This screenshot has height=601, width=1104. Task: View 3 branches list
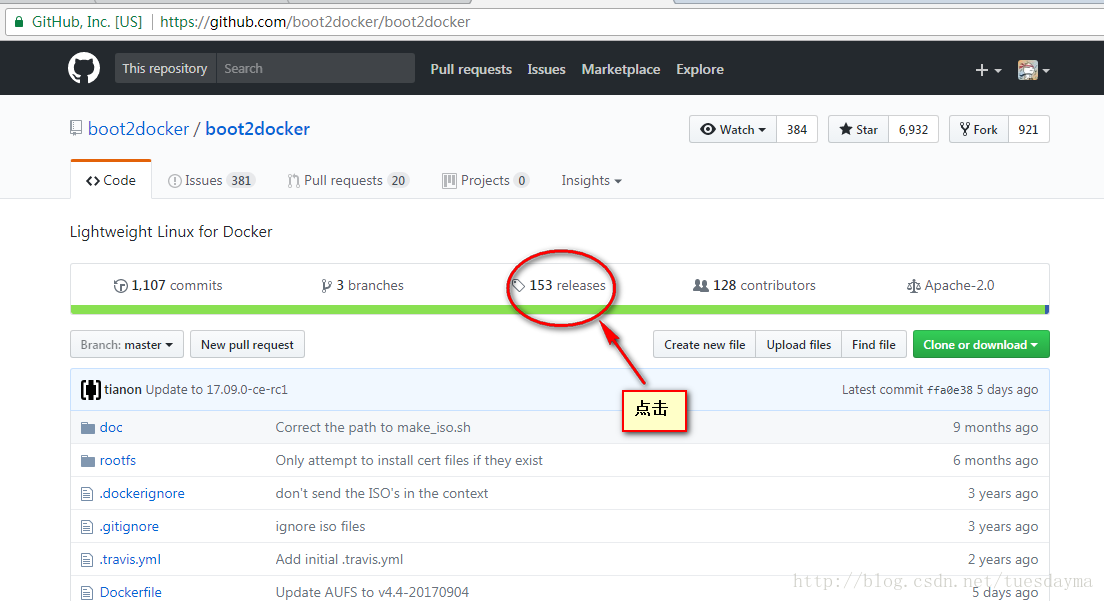pos(362,285)
